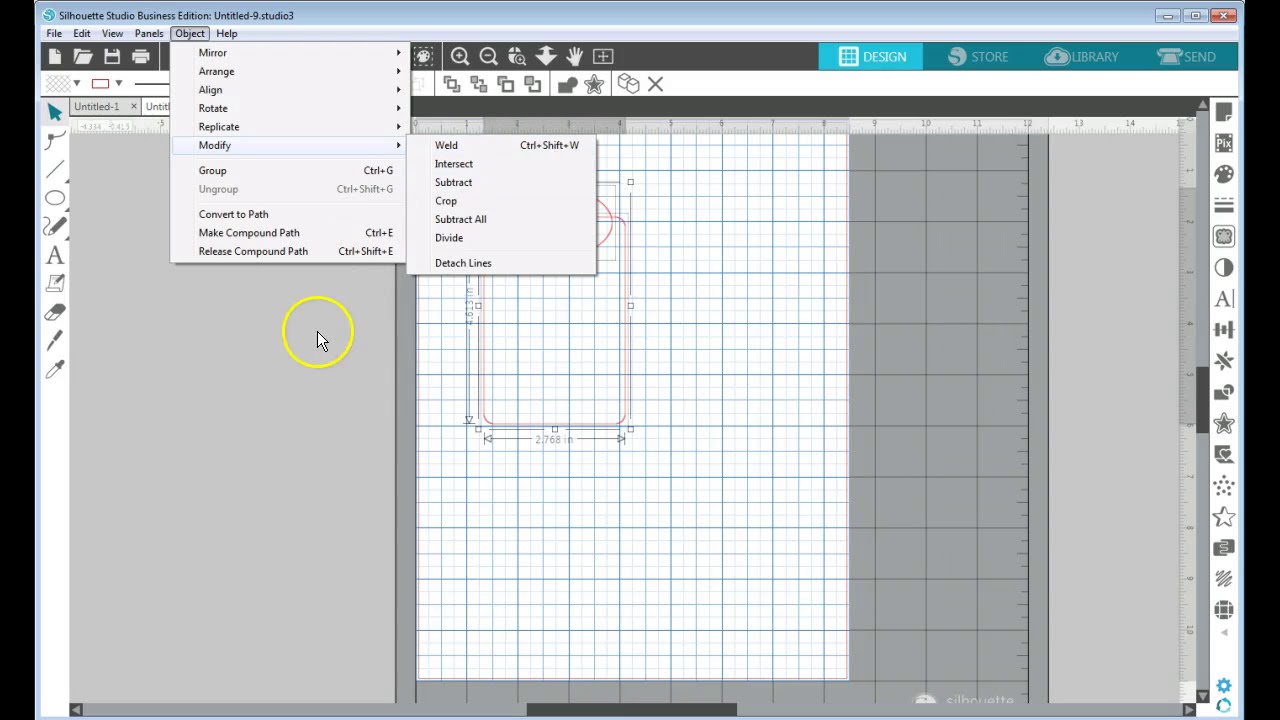Choose Intersect from the Modify submenu
The height and width of the screenshot is (720, 1280).
click(501, 164)
